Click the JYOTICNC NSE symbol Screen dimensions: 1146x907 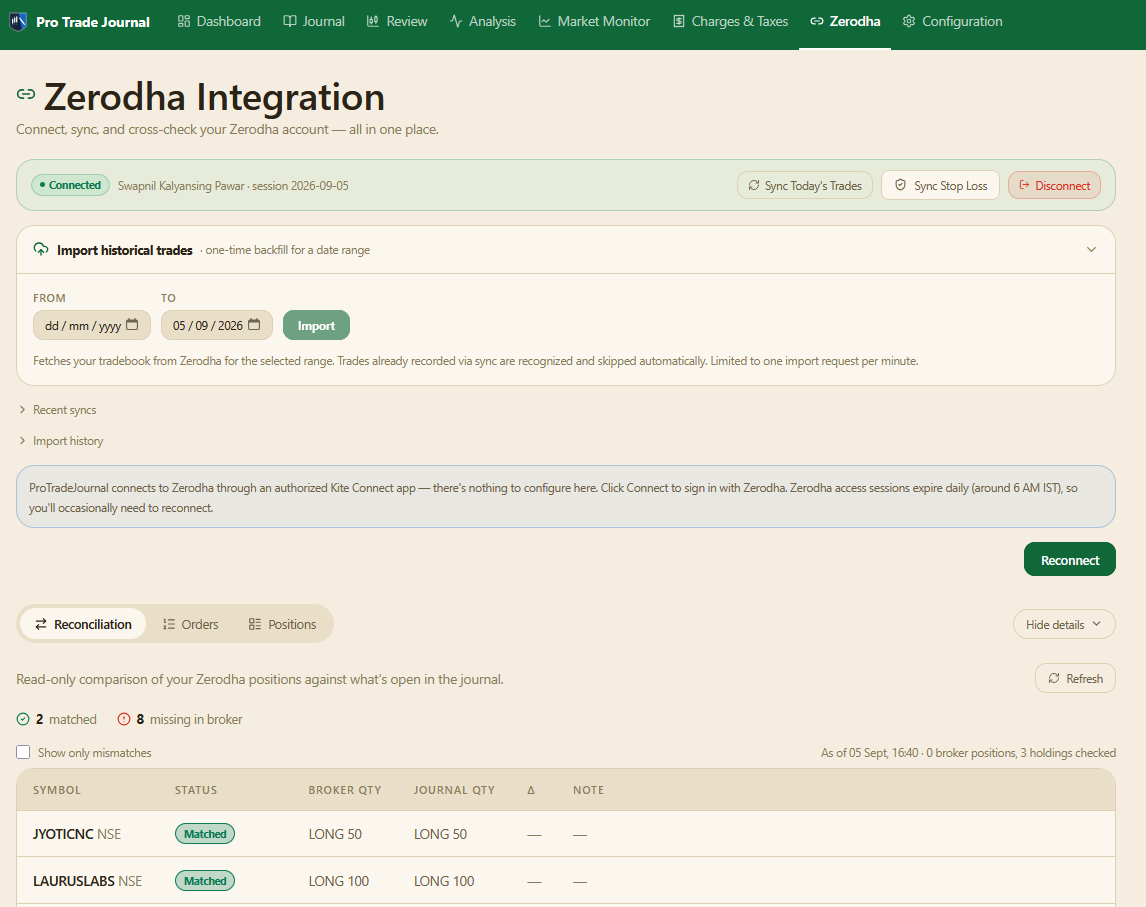(x=77, y=834)
